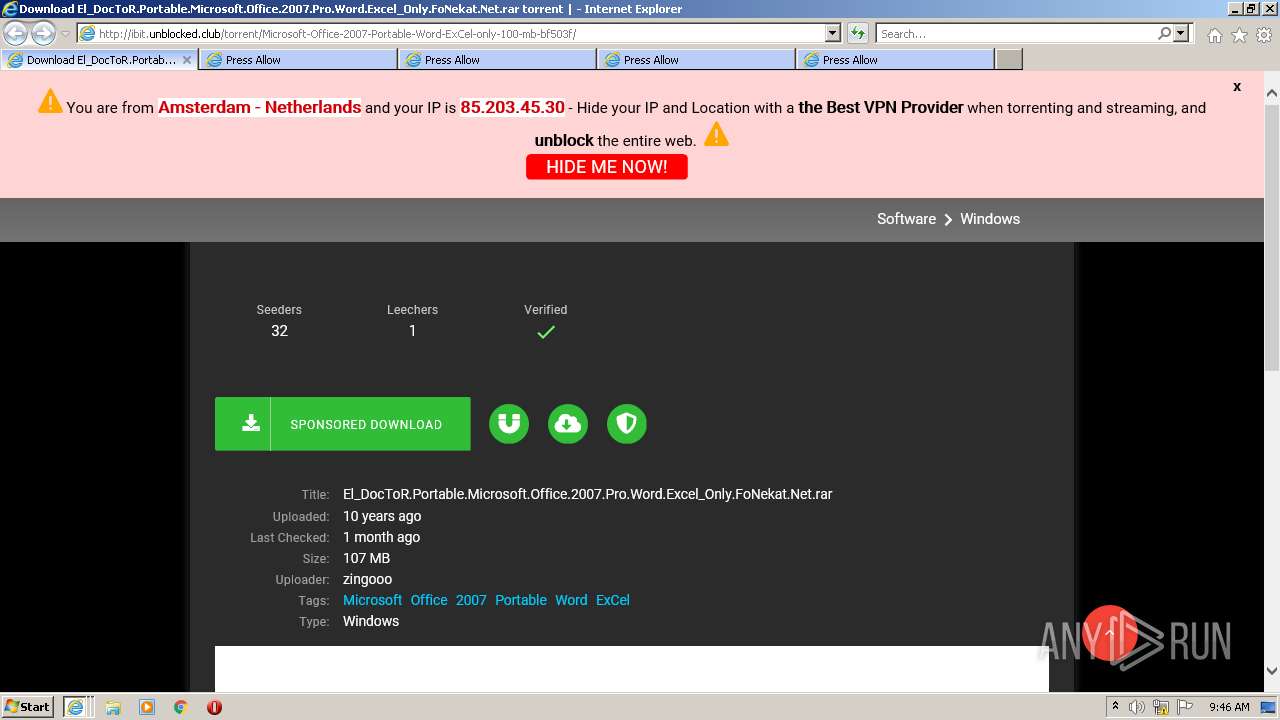The width and height of the screenshot is (1280, 720).
Task: Click the shield icon button
Action: (x=627, y=424)
